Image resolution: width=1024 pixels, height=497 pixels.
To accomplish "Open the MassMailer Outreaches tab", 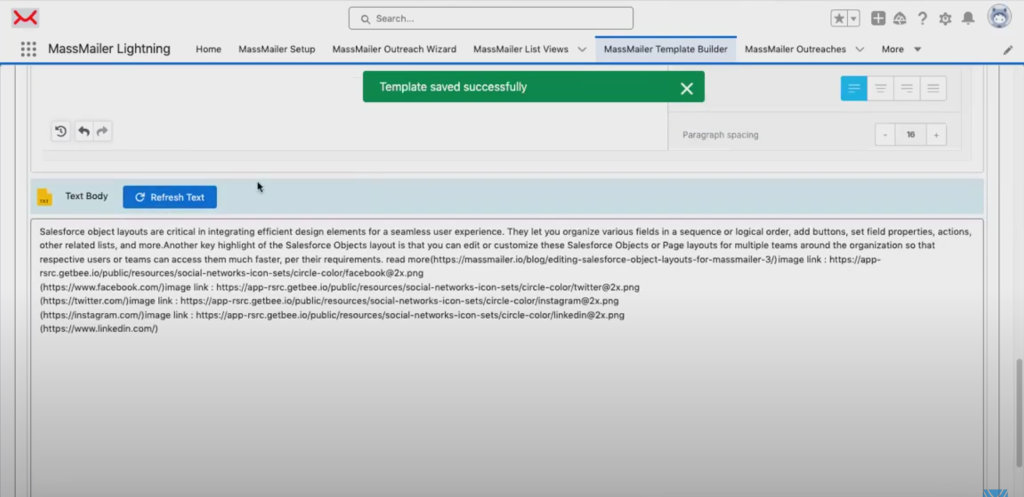I will (x=795, y=49).
